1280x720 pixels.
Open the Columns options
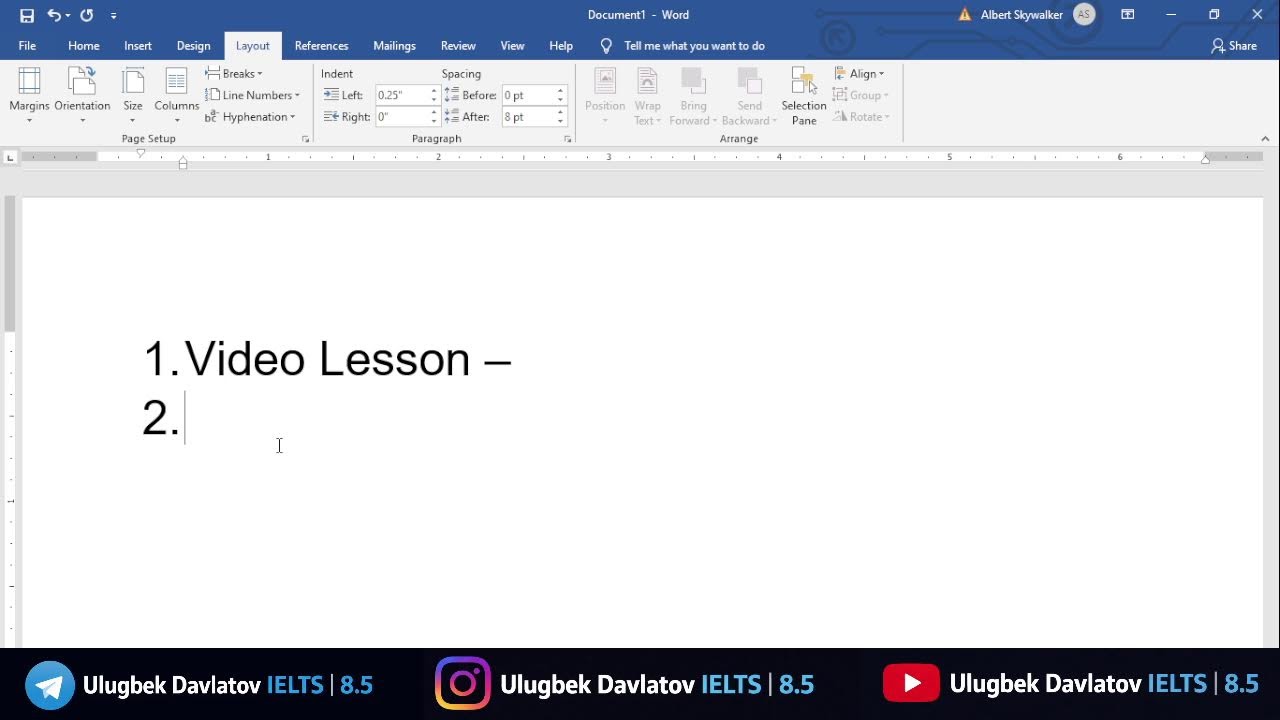[177, 96]
